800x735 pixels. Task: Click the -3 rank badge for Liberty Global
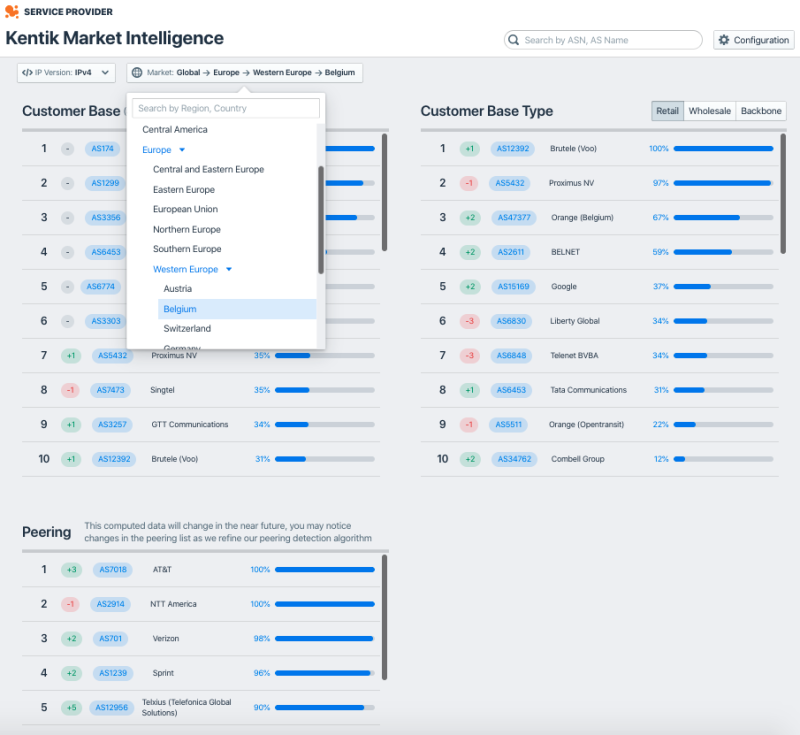(469, 321)
